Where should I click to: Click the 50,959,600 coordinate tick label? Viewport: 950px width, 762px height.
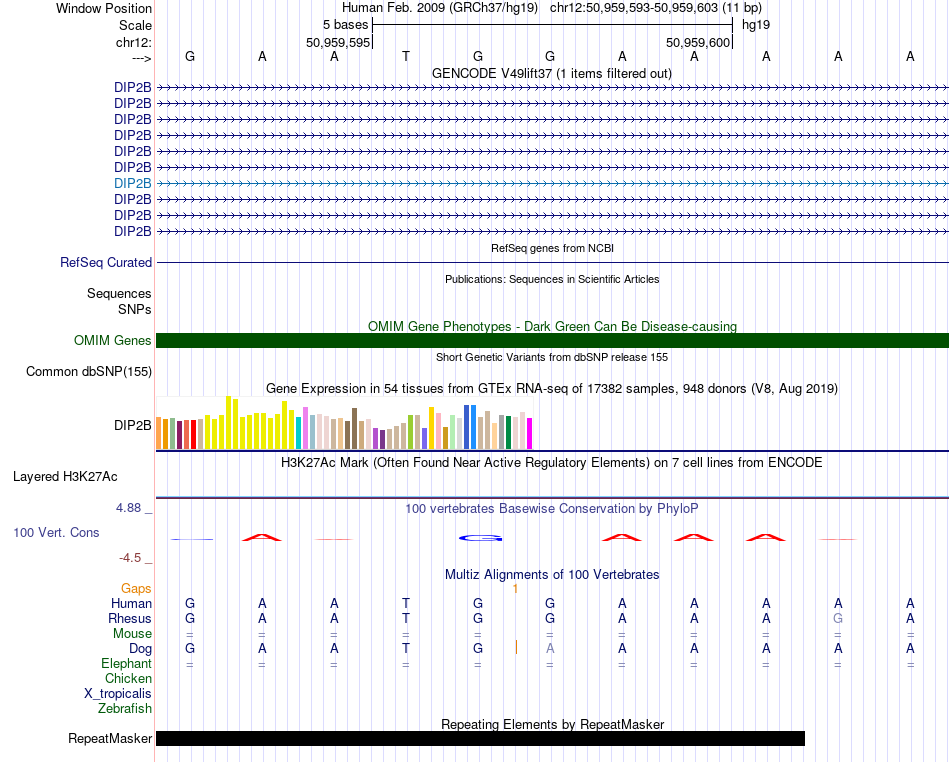click(x=697, y=42)
